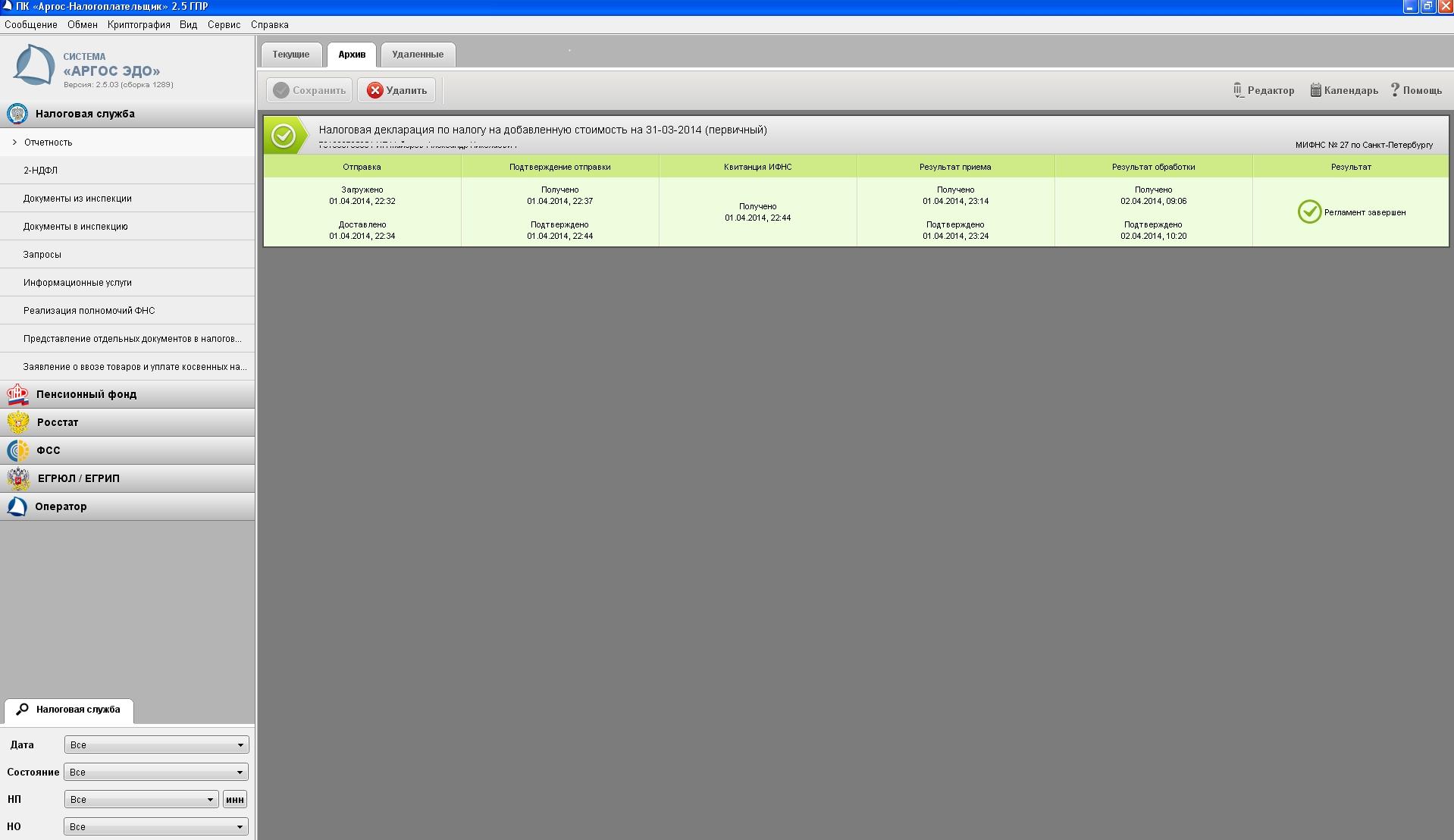Open the НО filter dropdown
1454x840 pixels.
click(x=156, y=826)
